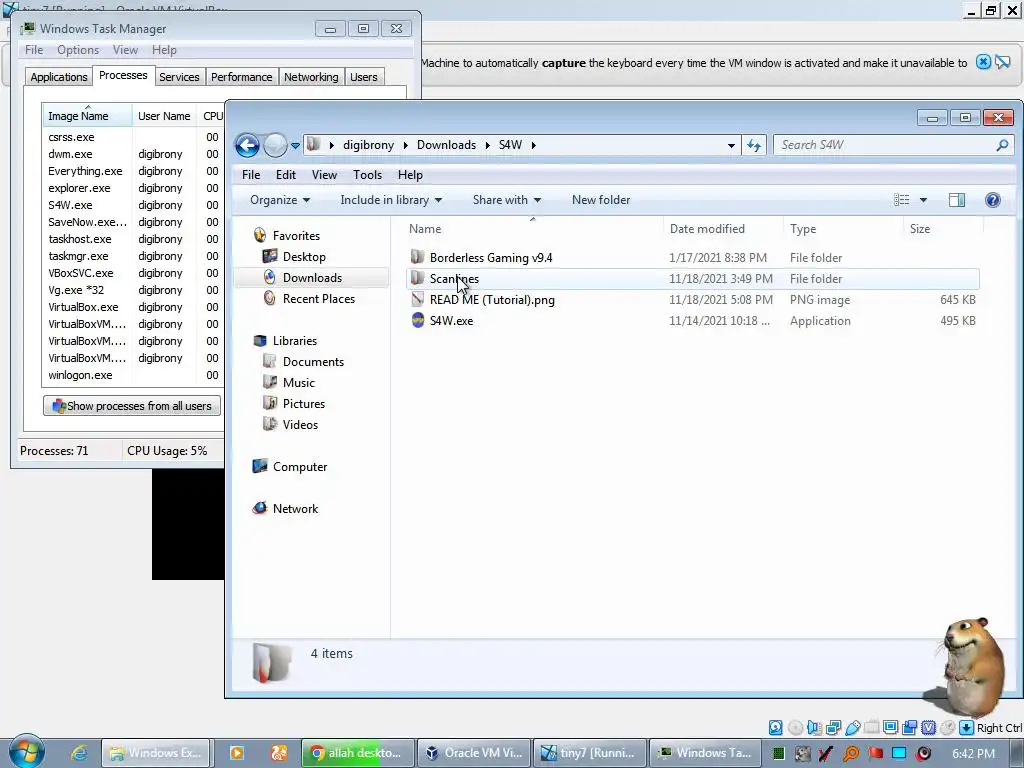Sort processes by User Name column

[x=165, y=116]
